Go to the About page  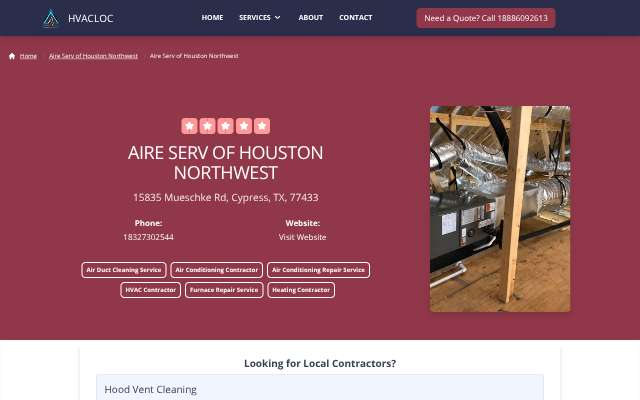click(311, 18)
